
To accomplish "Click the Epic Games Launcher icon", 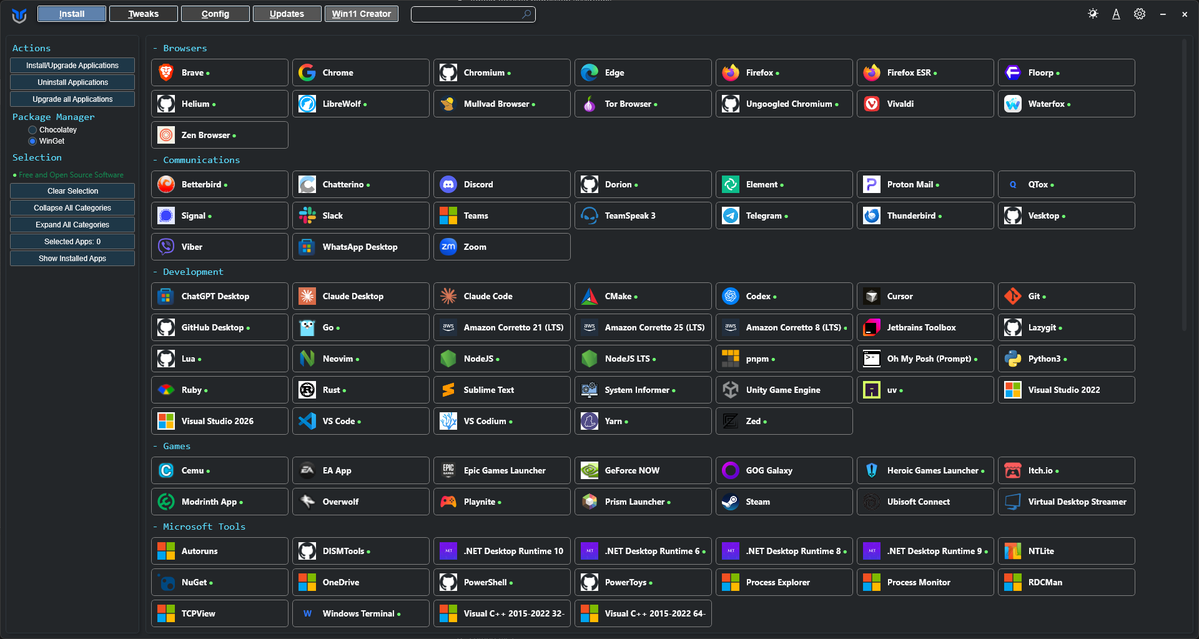I will 448,470.
